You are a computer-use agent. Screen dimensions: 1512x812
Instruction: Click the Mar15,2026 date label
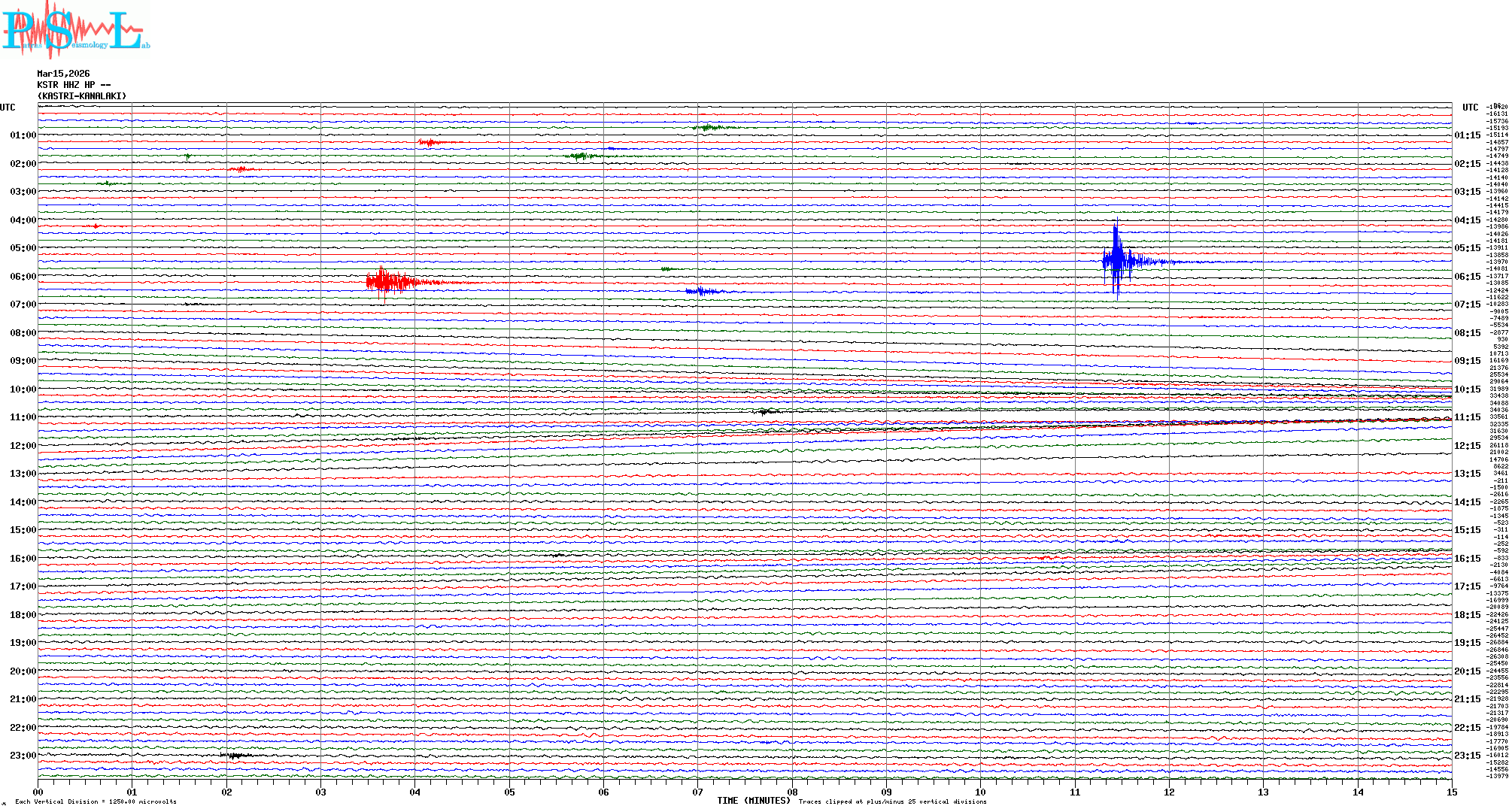63,74
